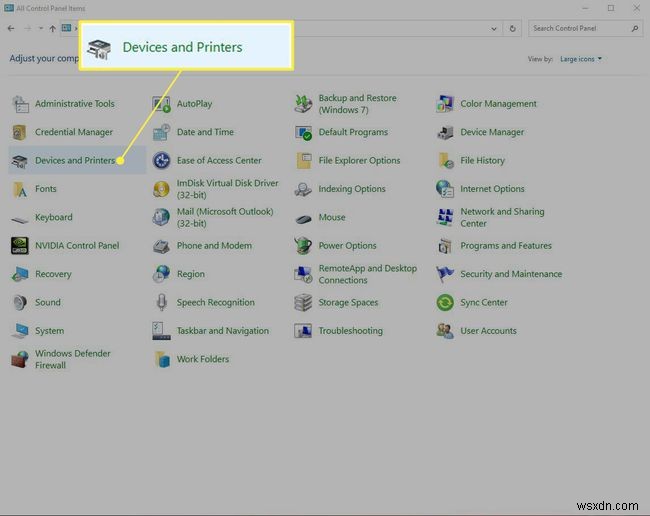Open the AutoPlay icon
Screen dimensions: 650x516
(x=161, y=104)
